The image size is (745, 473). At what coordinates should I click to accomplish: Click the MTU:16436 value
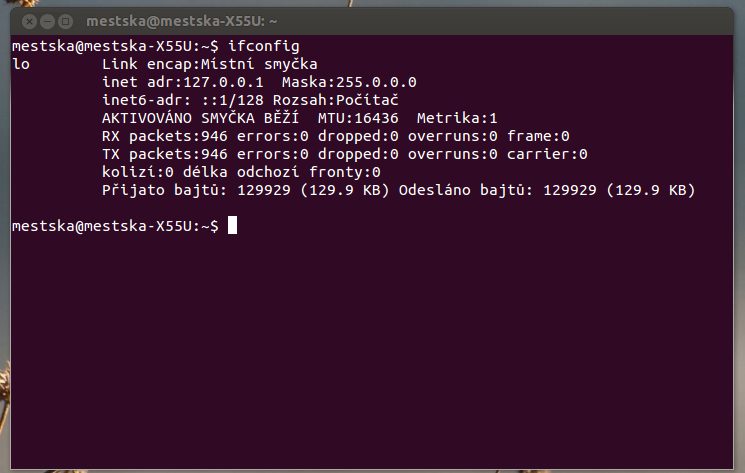[358, 118]
